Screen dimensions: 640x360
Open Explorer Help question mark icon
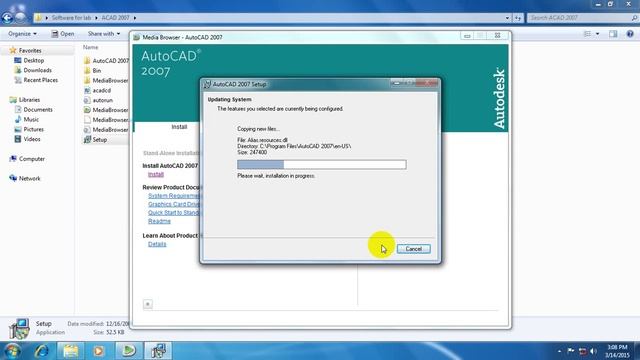pyautogui.click(x=630, y=34)
